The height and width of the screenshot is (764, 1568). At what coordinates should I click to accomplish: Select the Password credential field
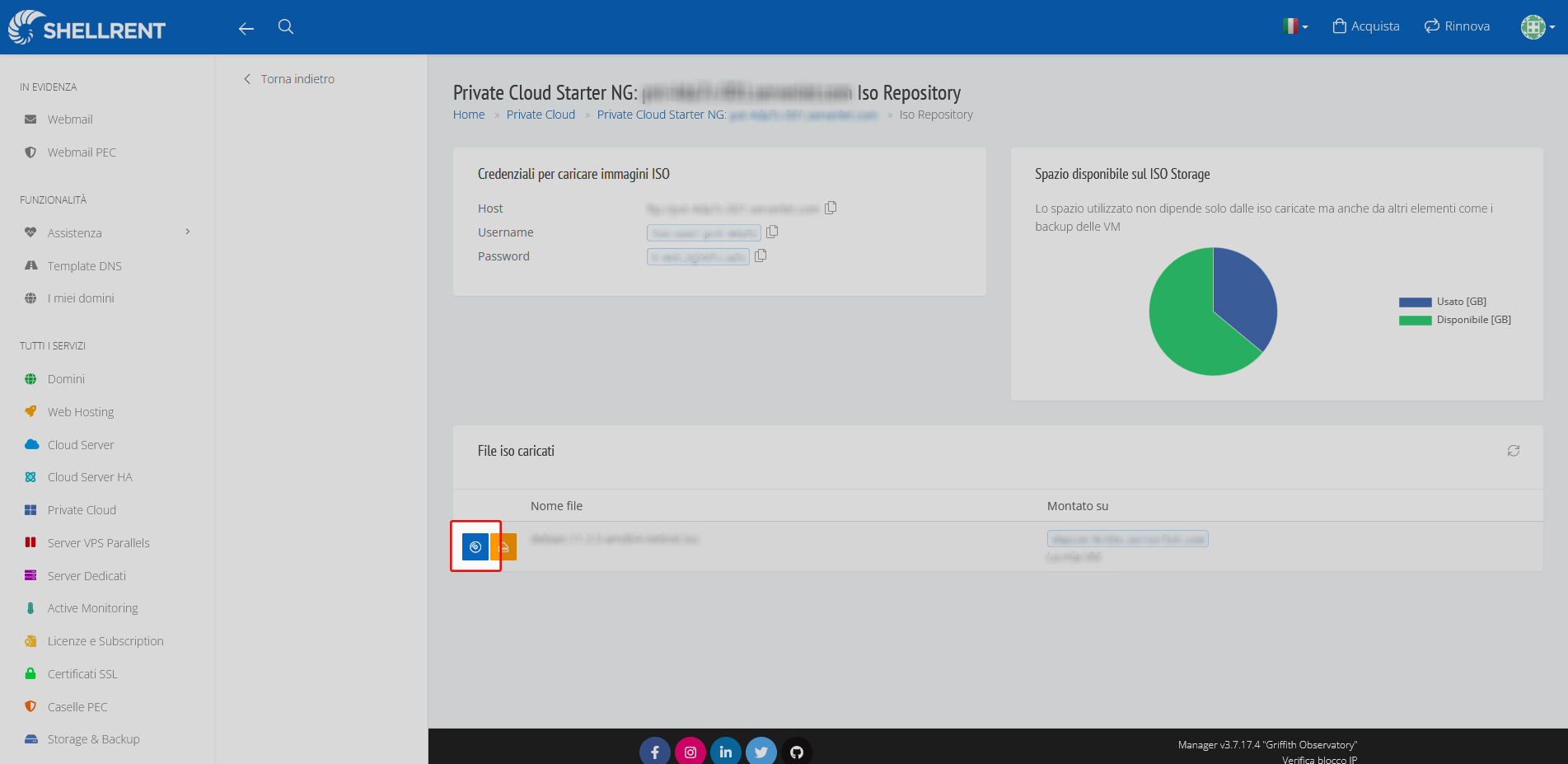(698, 257)
